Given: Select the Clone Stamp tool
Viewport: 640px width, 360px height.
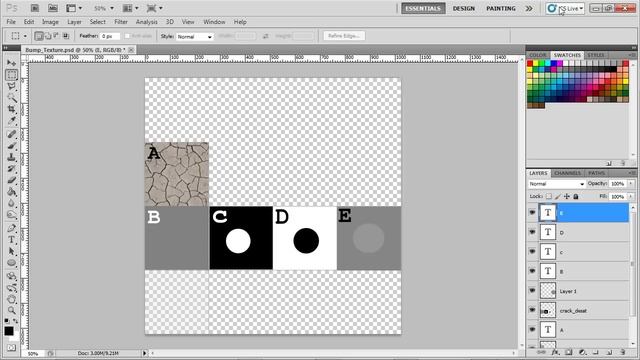Looking at the screenshot, I should pyautogui.click(x=11, y=157).
